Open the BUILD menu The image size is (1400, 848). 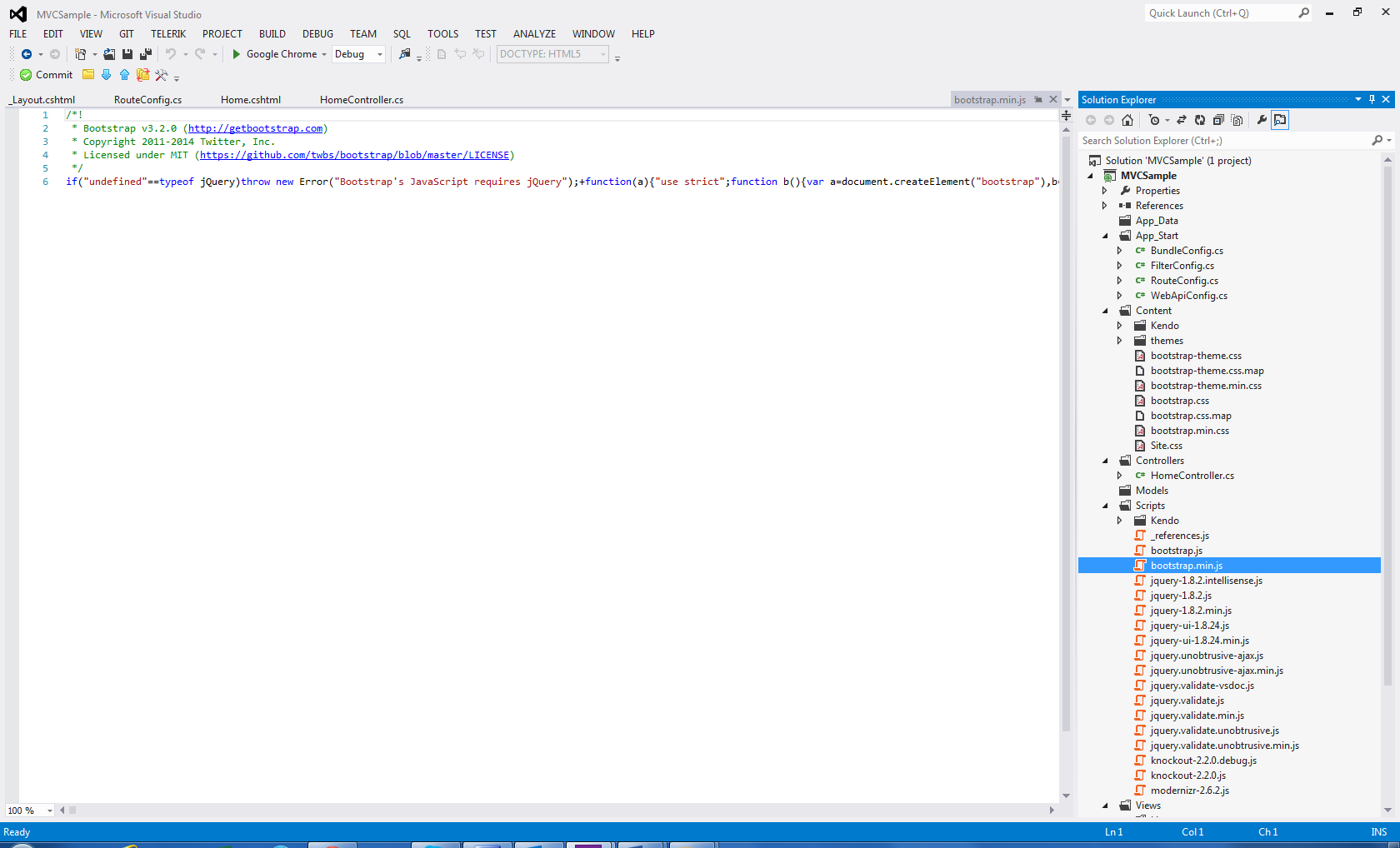(272, 34)
